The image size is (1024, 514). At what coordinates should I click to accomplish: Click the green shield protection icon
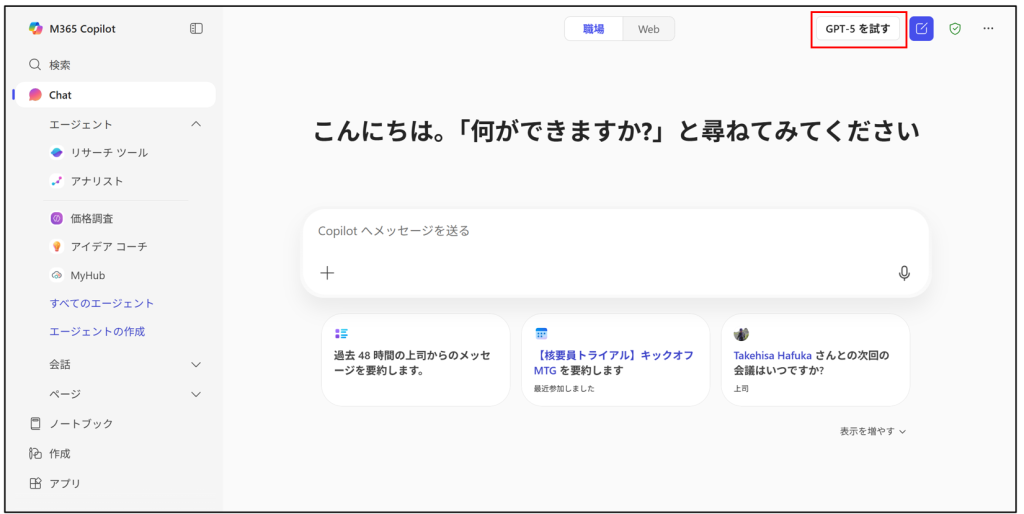(x=955, y=29)
